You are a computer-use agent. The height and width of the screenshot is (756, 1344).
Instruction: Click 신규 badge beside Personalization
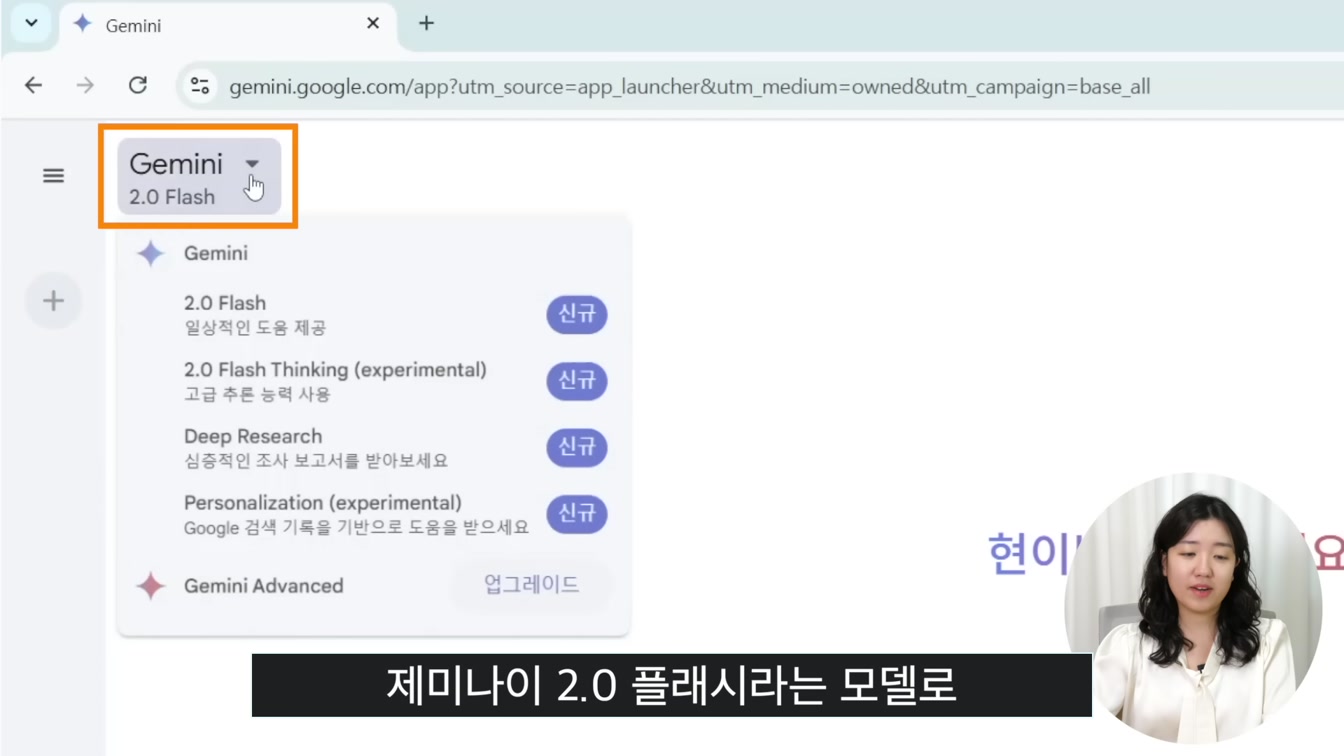[x=577, y=514]
